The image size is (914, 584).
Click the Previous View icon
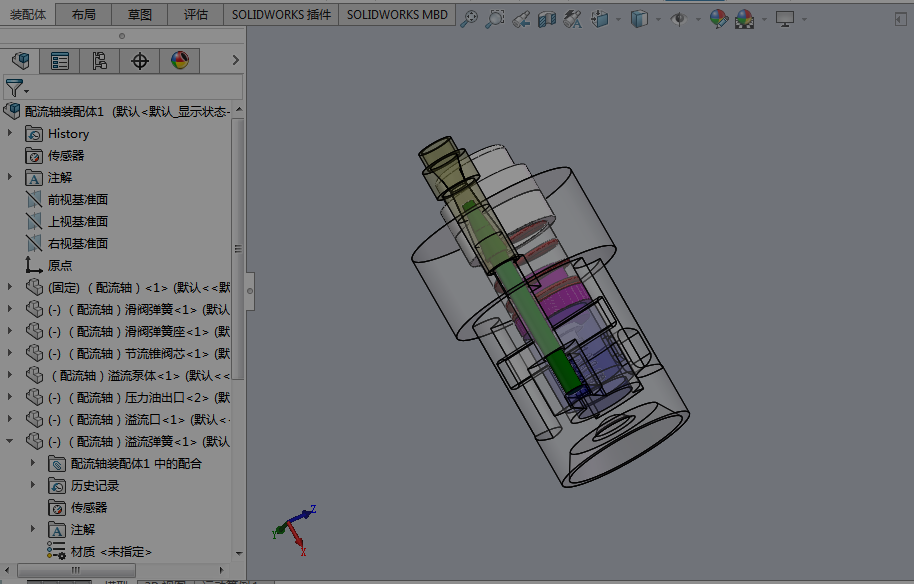click(x=521, y=20)
